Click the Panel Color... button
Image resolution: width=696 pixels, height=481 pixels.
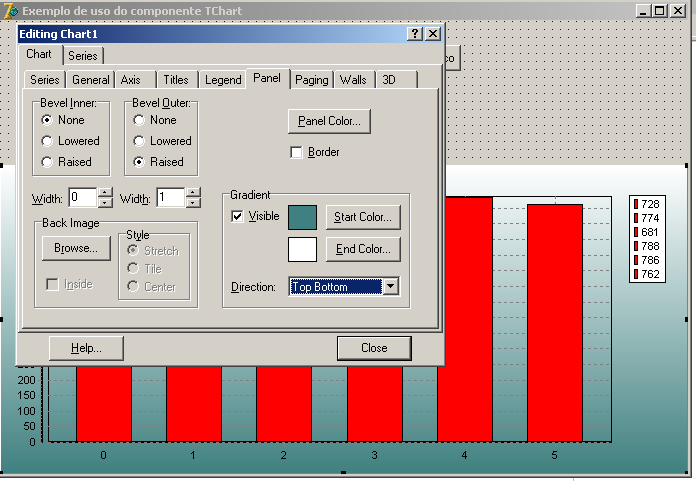(329, 121)
